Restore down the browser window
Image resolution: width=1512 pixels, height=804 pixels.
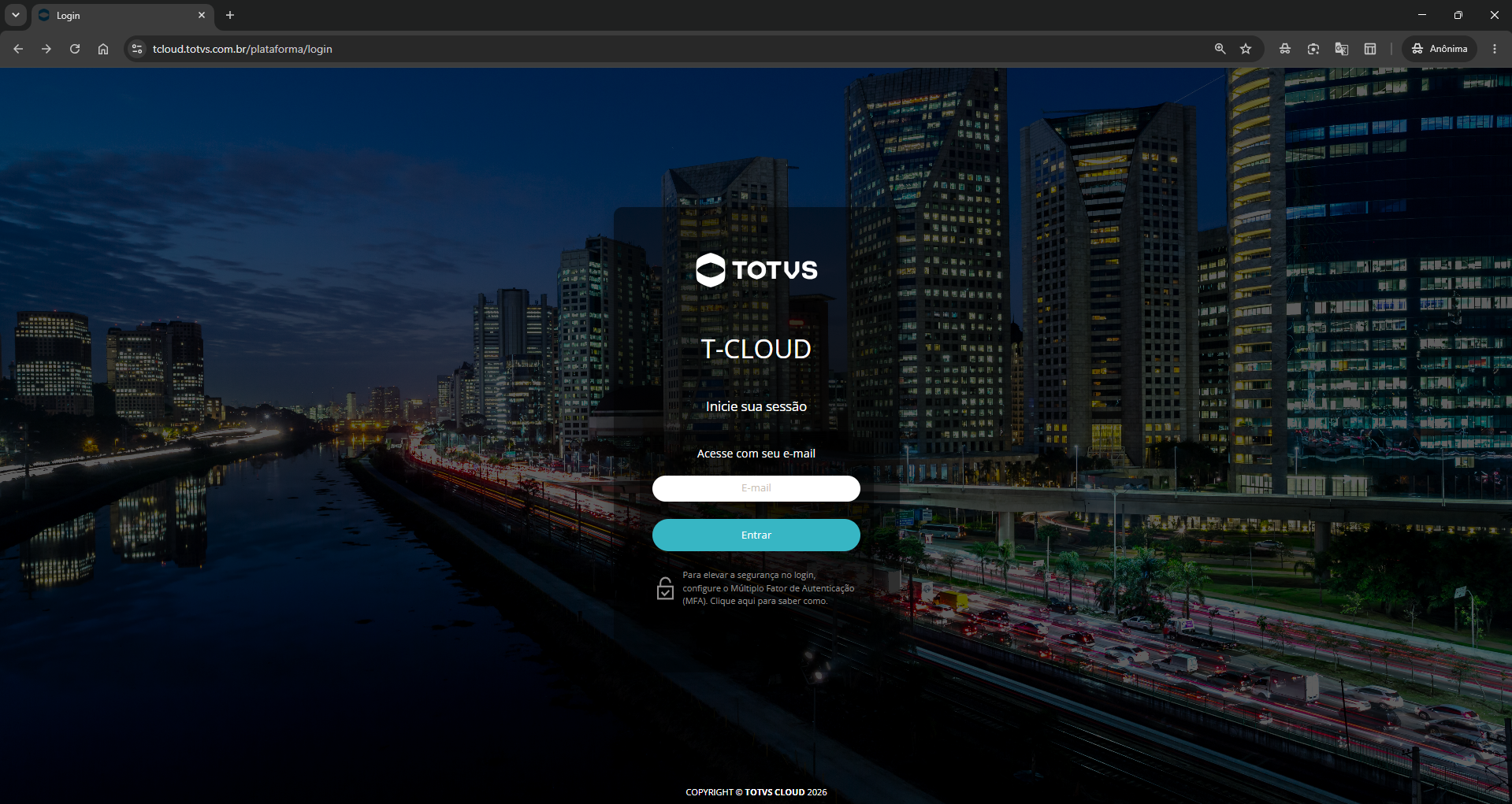1458,15
